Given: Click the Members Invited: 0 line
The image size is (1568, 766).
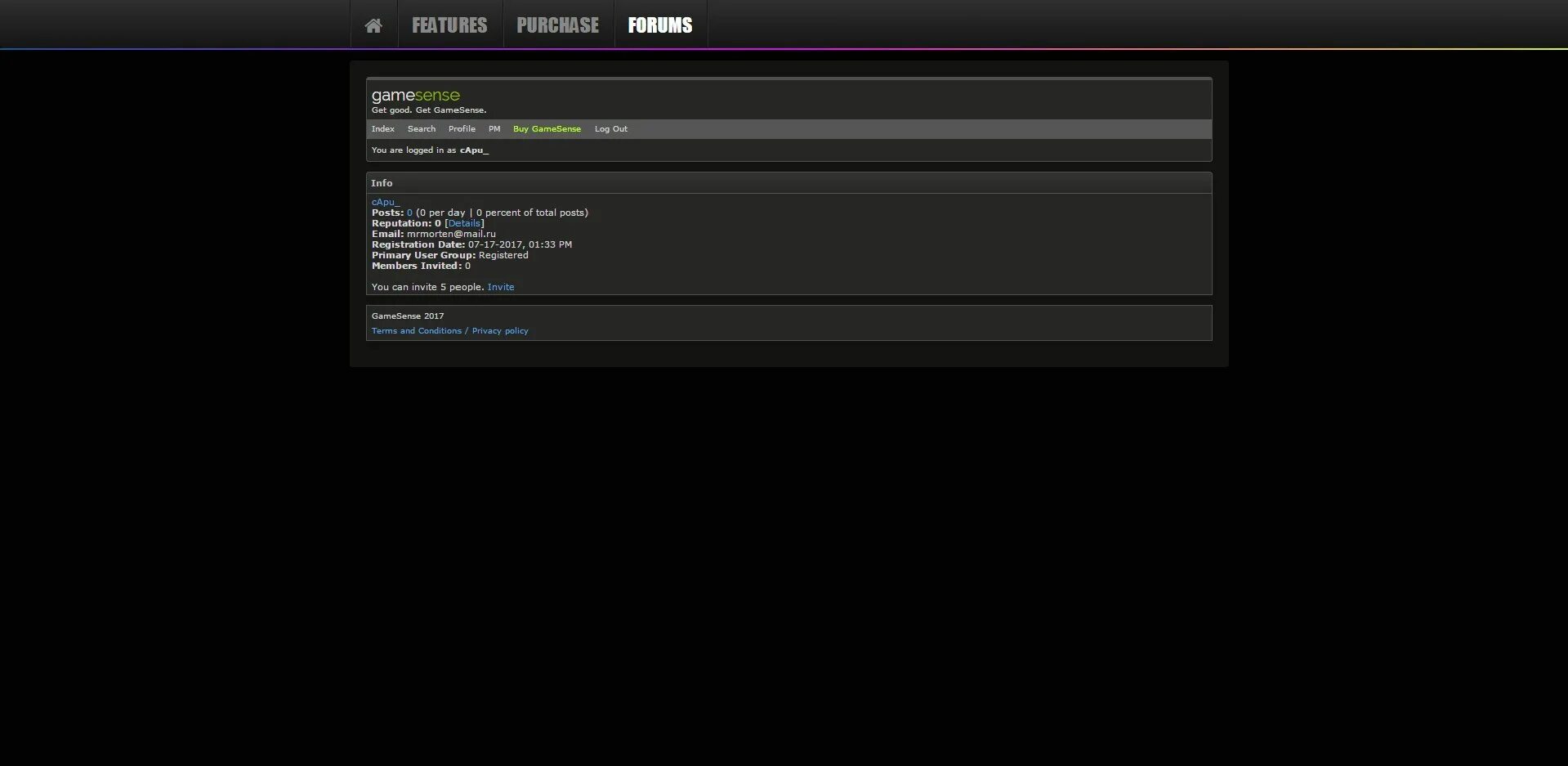Looking at the screenshot, I should pos(421,266).
